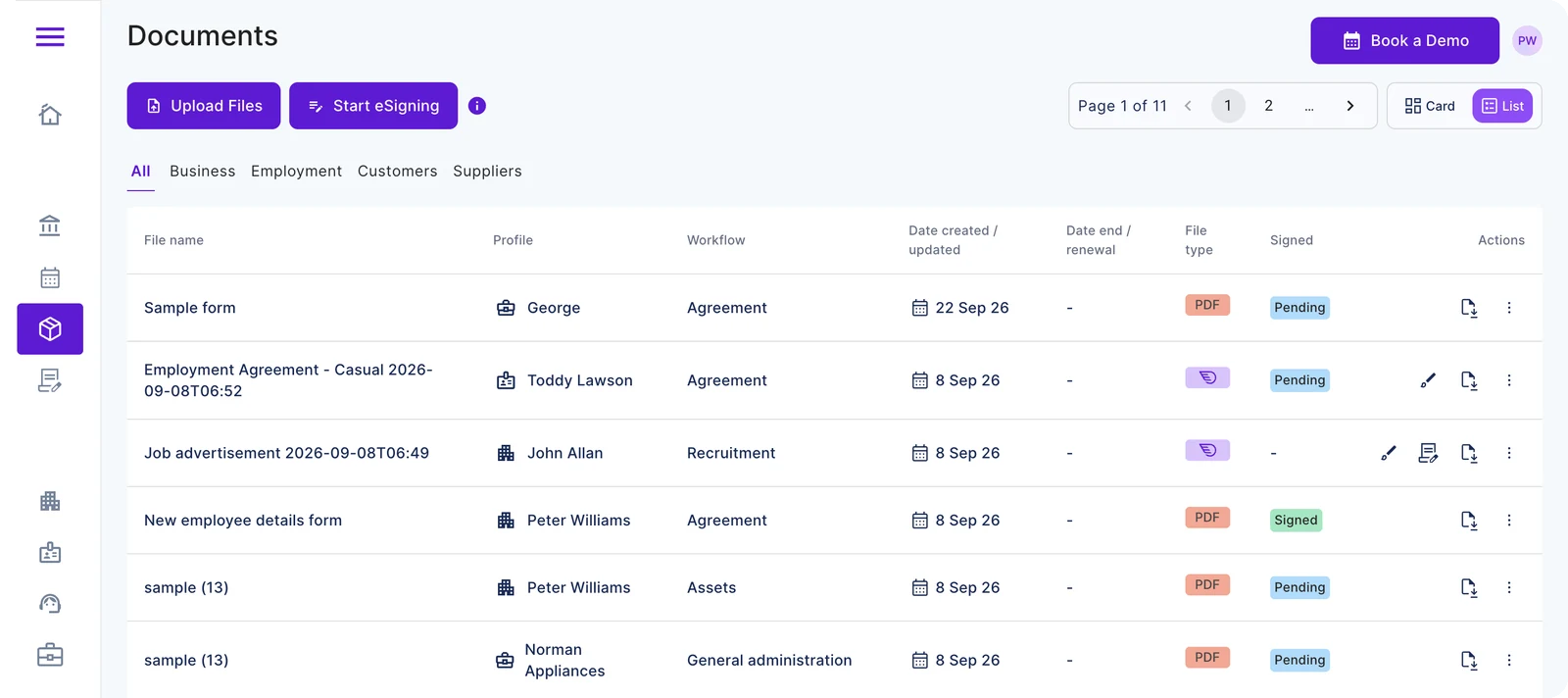Download the Job advertisement document
The height and width of the screenshot is (698, 1568).
[x=1469, y=453]
